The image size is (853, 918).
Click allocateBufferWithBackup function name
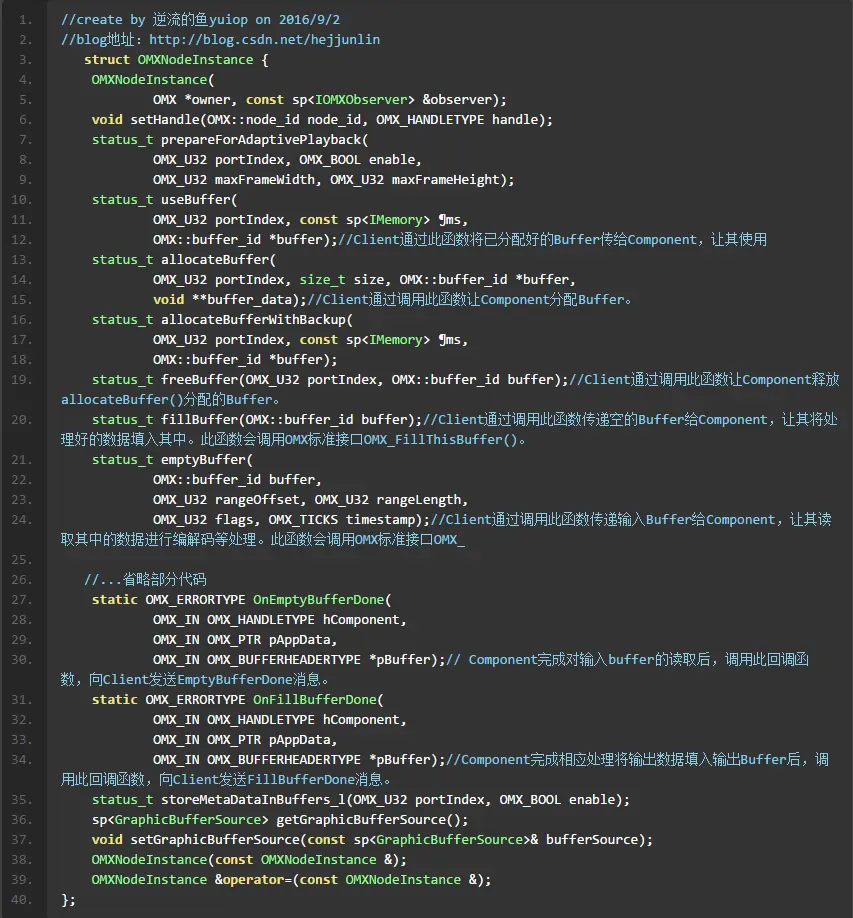(253, 320)
